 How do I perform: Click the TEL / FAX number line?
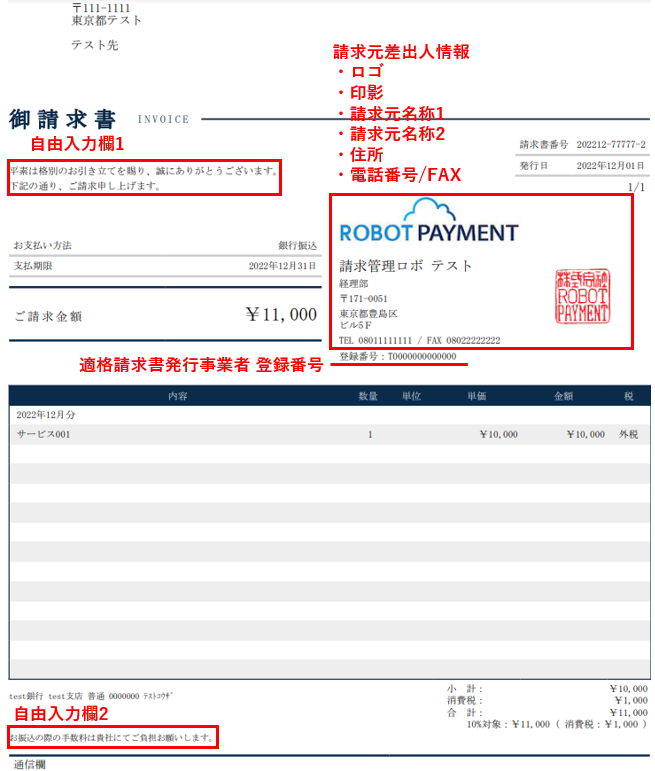(420, 340)
